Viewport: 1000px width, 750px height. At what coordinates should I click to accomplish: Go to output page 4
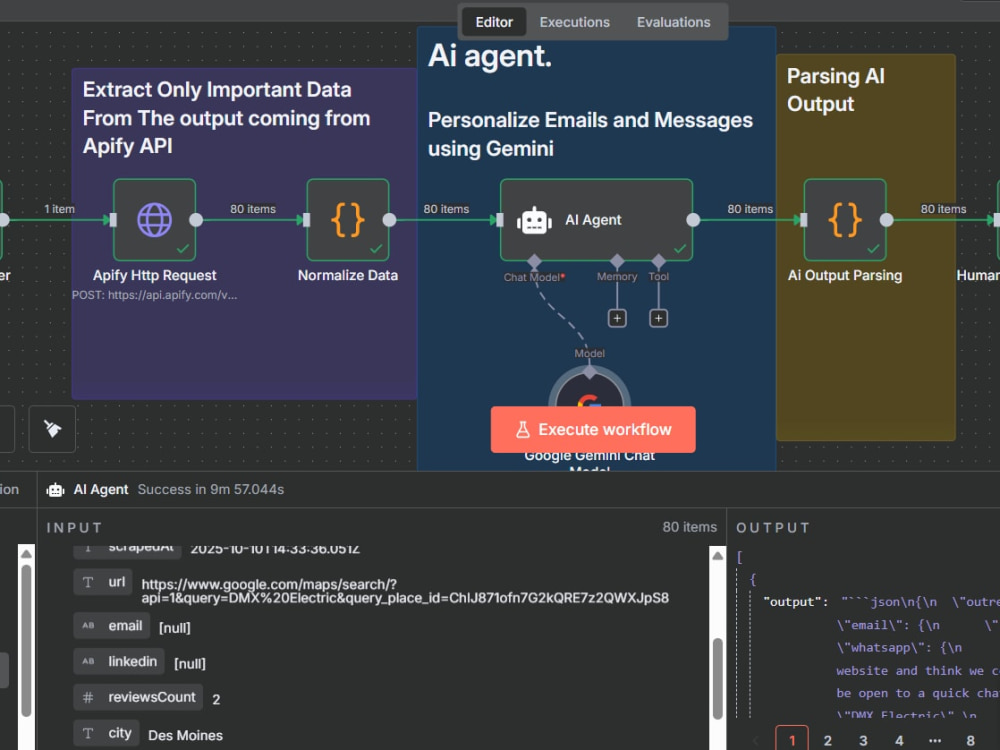click(899, 740)
